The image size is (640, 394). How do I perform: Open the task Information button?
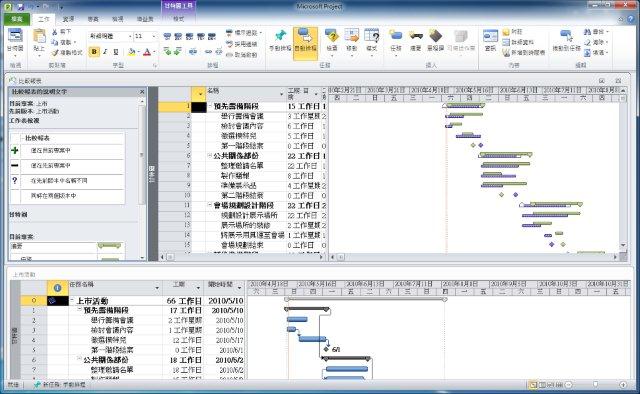coord(490,41)
